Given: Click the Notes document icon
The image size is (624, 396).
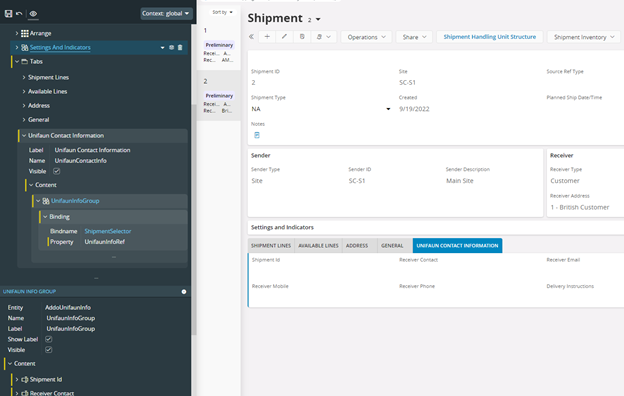Looking at the screenshot, I should 257,135.
